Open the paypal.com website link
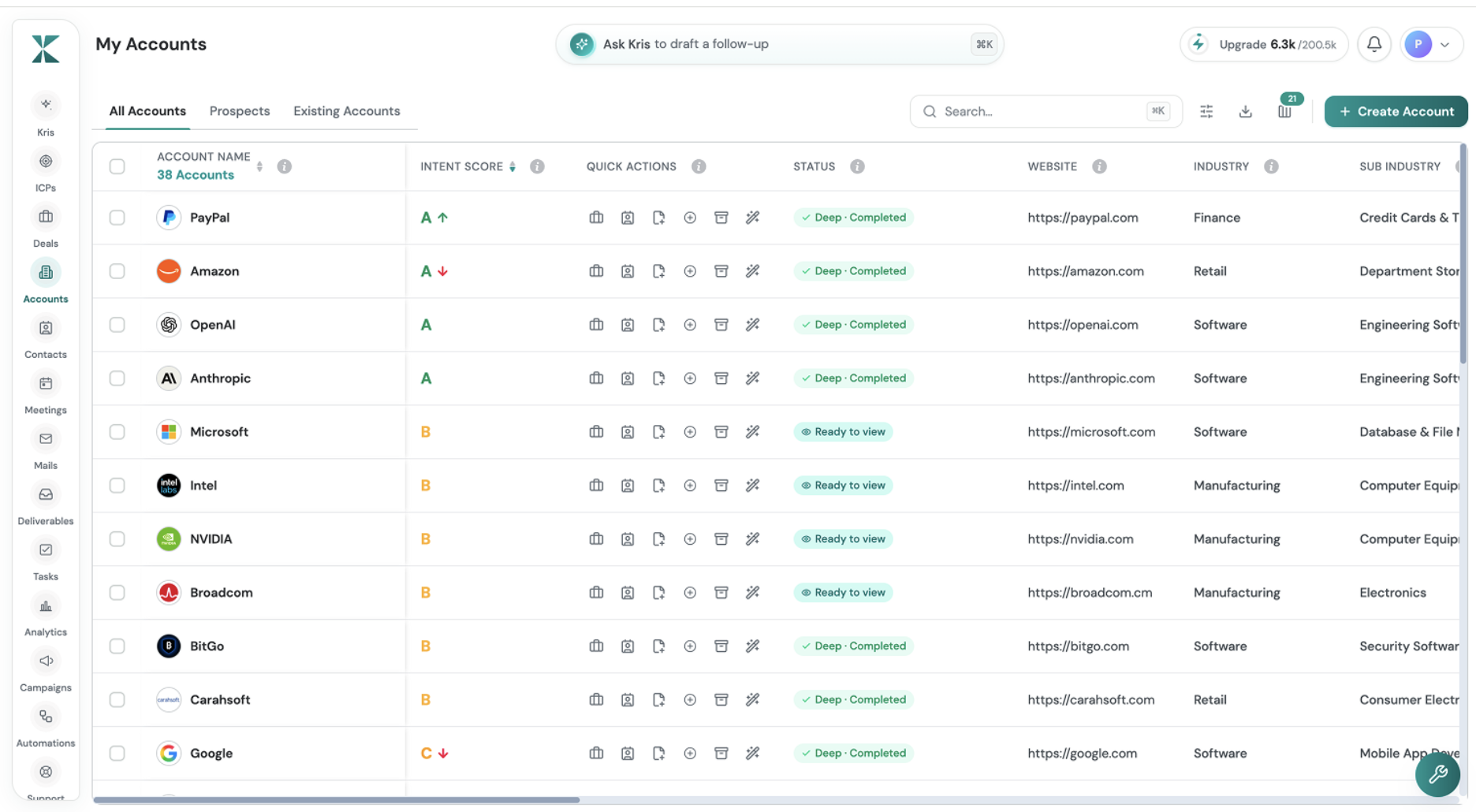Image resolution: width=1476 pixels, height=812 pixels. tap(1083, 218)
